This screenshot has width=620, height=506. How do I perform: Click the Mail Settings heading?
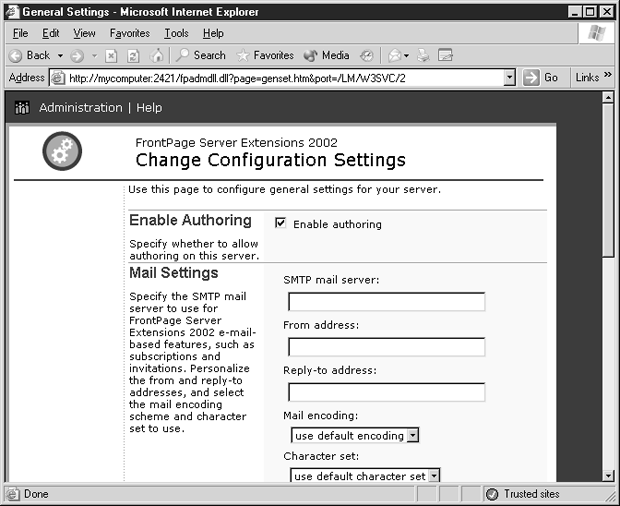[174, 273]
